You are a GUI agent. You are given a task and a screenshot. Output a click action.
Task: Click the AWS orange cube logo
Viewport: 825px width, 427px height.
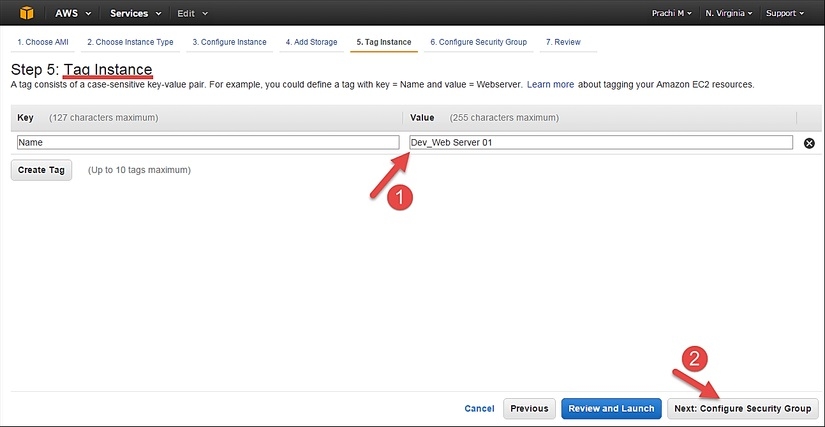(26, 13)
